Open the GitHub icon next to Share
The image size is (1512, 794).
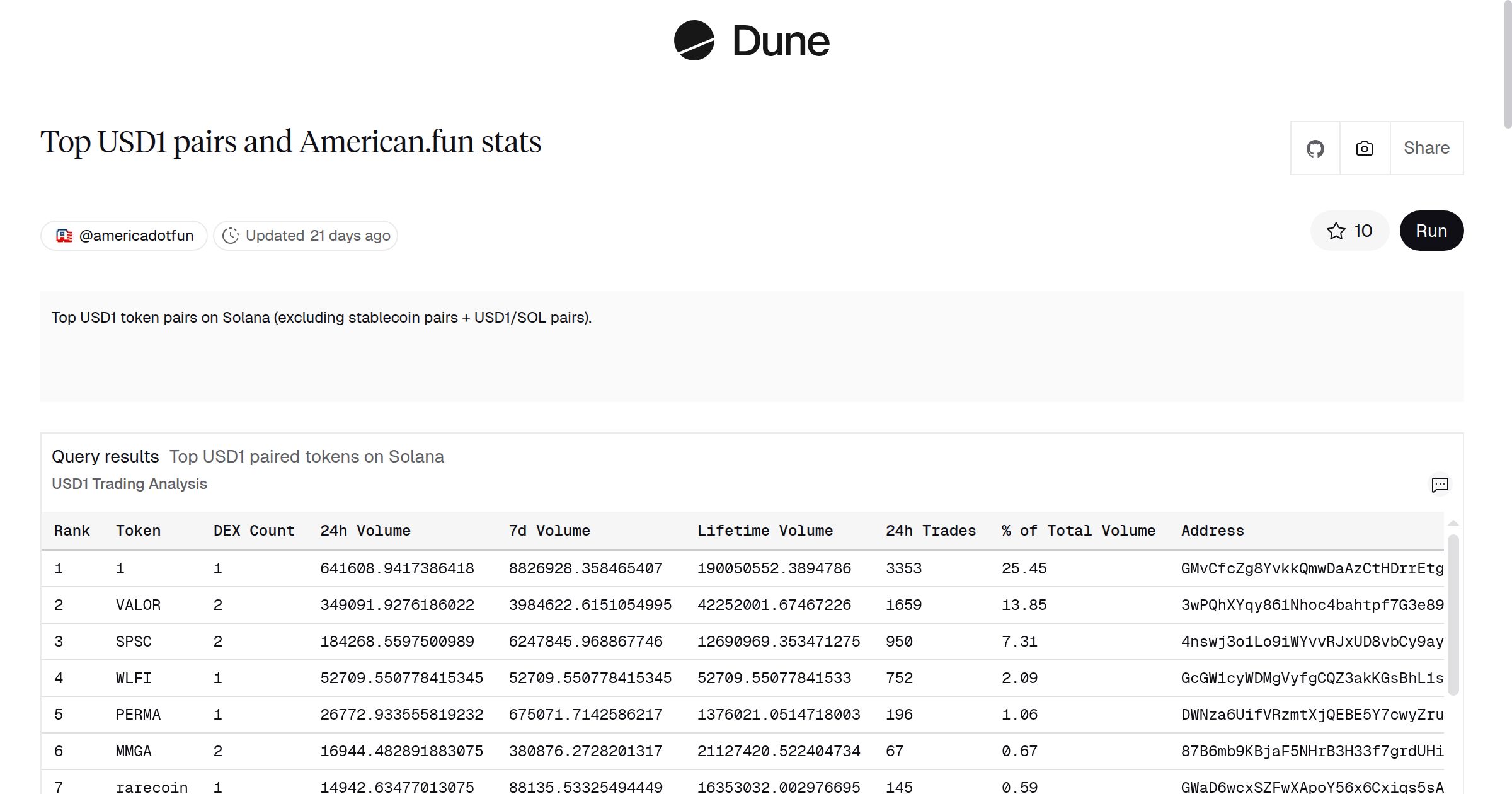pyautogui.click(x=1315, y=148)
